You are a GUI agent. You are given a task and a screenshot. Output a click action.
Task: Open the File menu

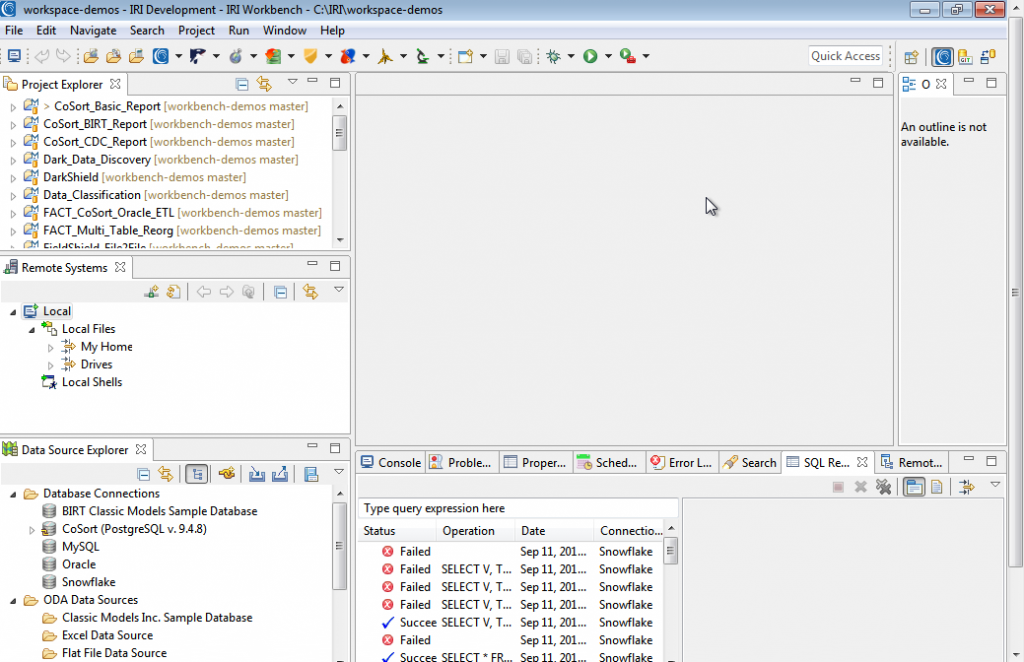(x=14, y=31)
